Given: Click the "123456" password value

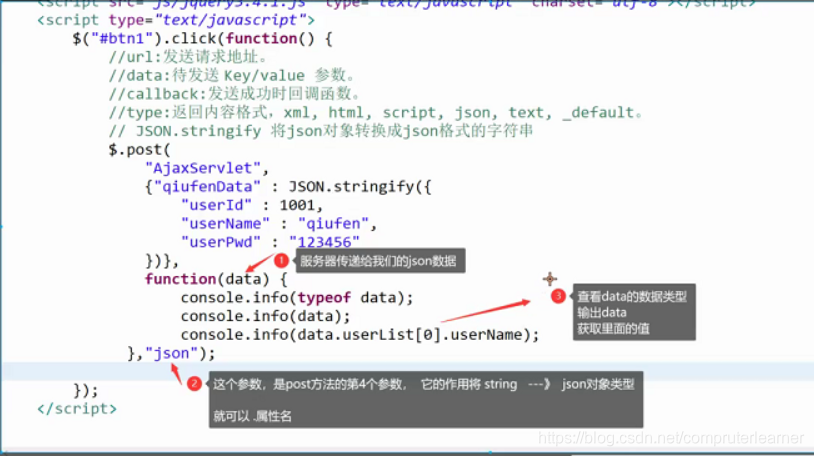Looking at the screenshot, I should (x=324, y=242).
